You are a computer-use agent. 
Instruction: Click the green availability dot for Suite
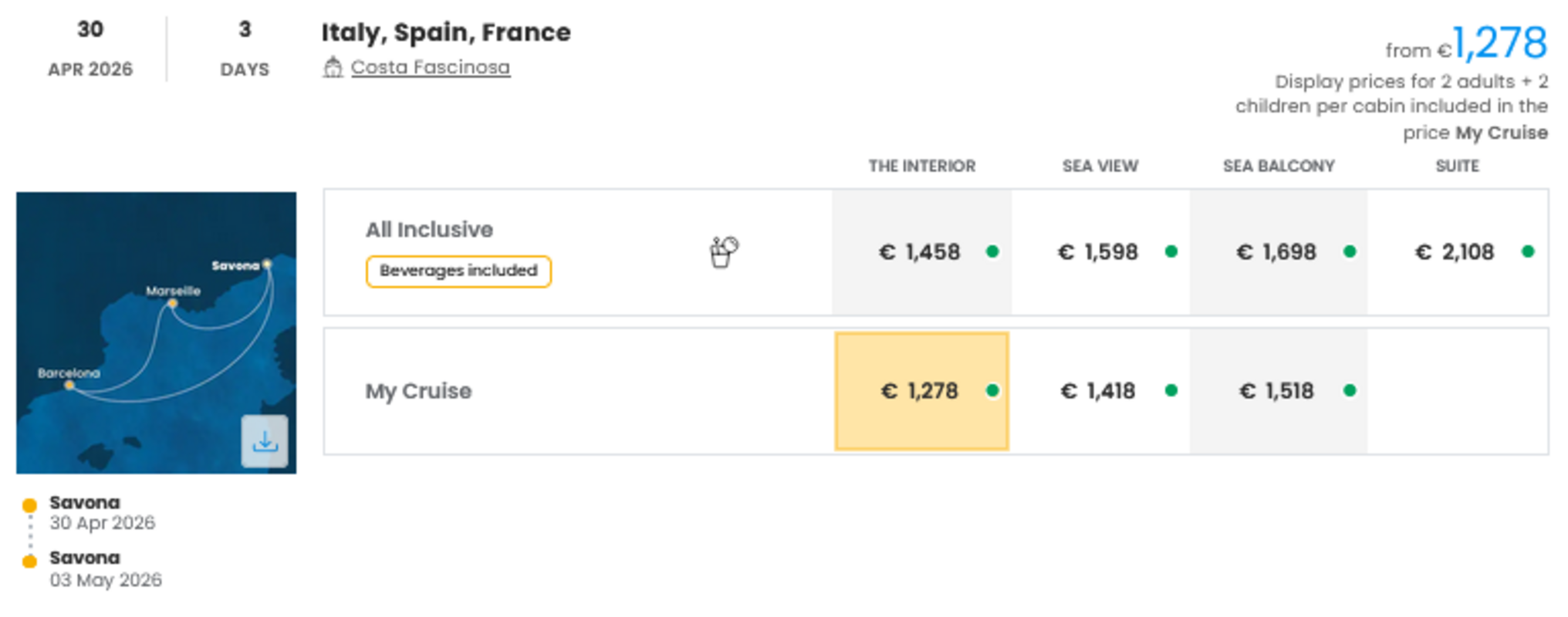point(1528,251)
